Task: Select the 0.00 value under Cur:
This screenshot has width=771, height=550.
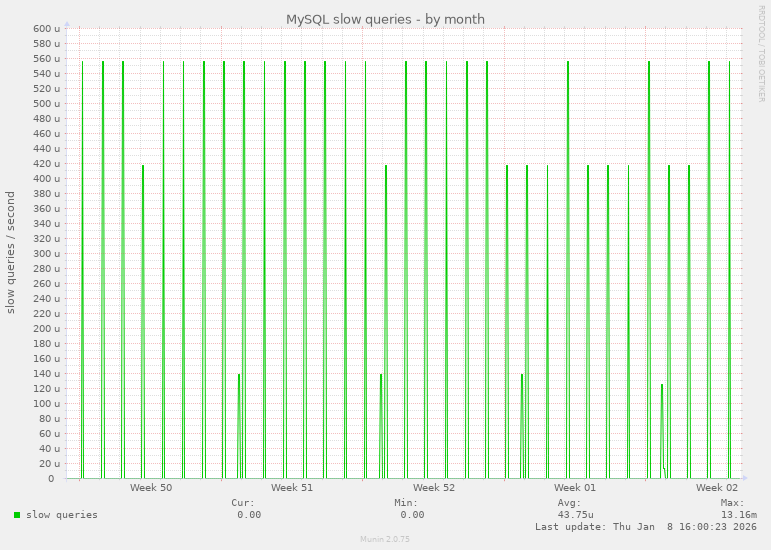Action: (x=249, y=515)
